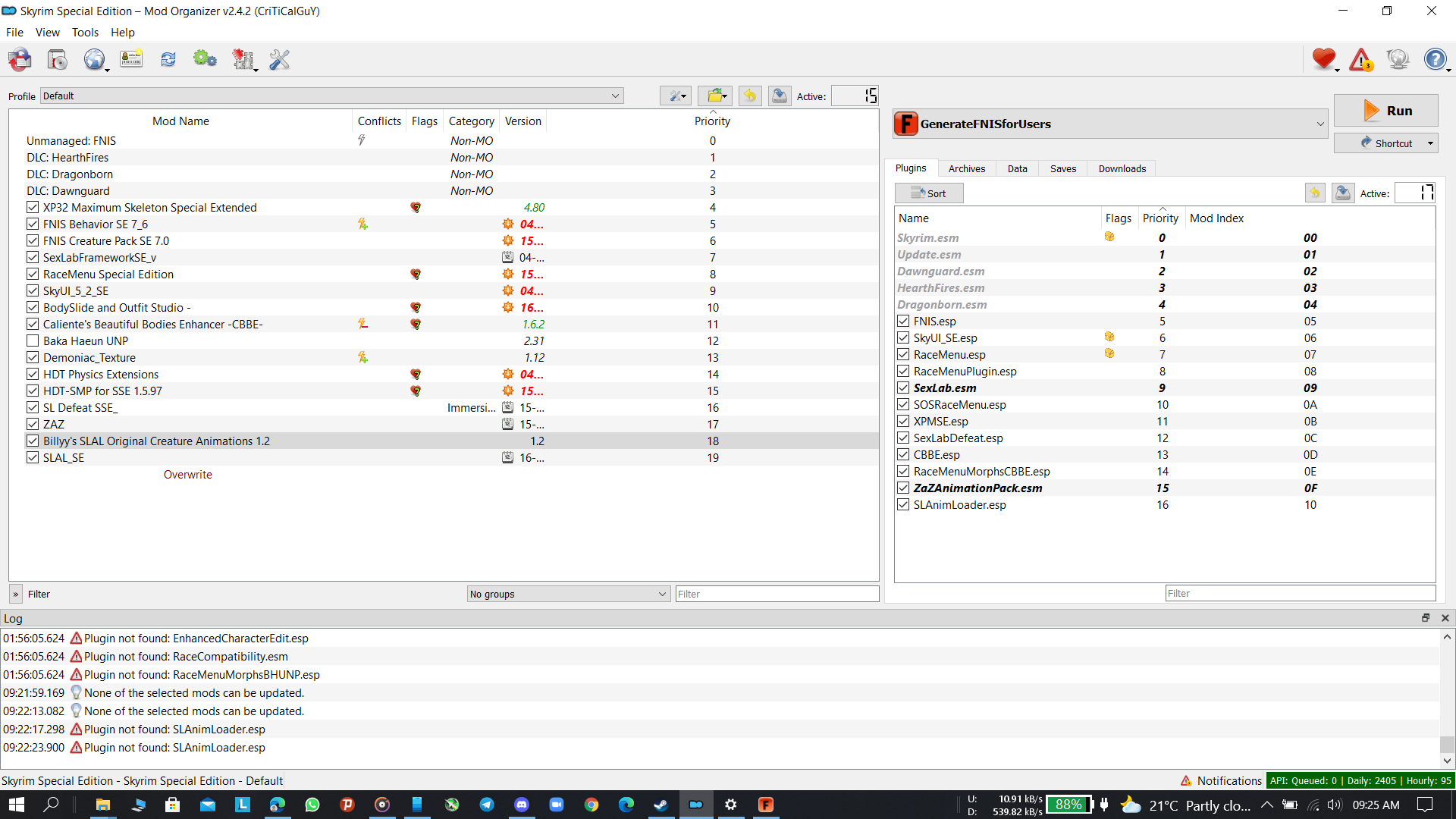Switch to the Archives tab

[x=967, y=168]
